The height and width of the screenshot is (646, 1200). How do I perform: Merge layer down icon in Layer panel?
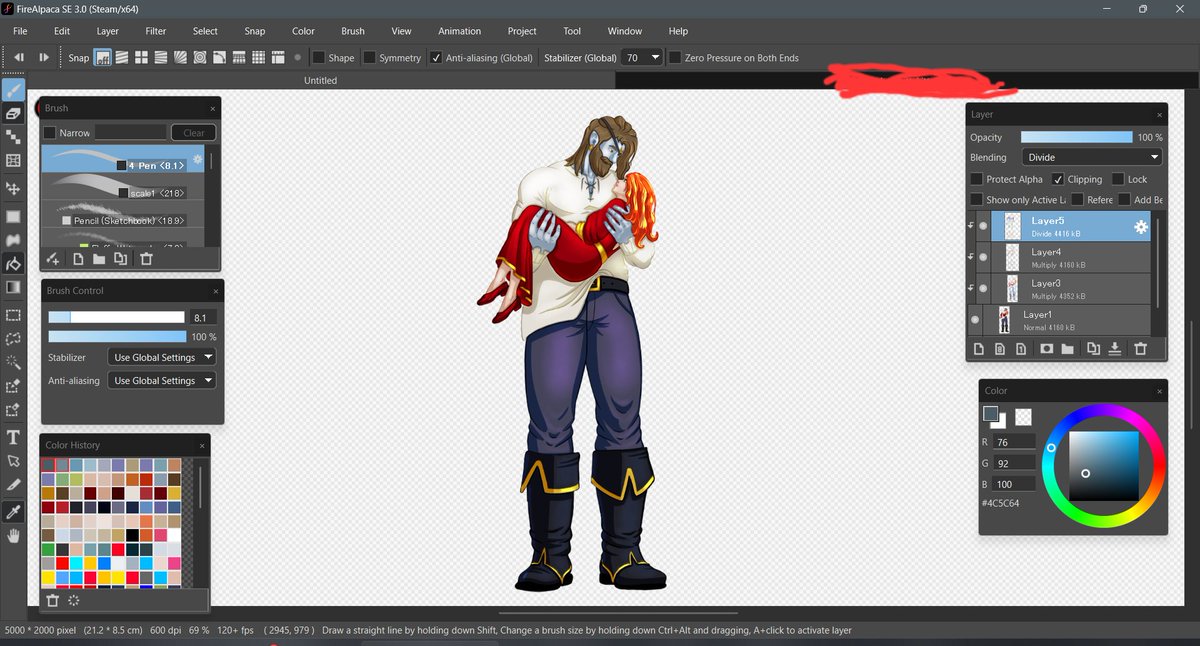point(1115,349)
